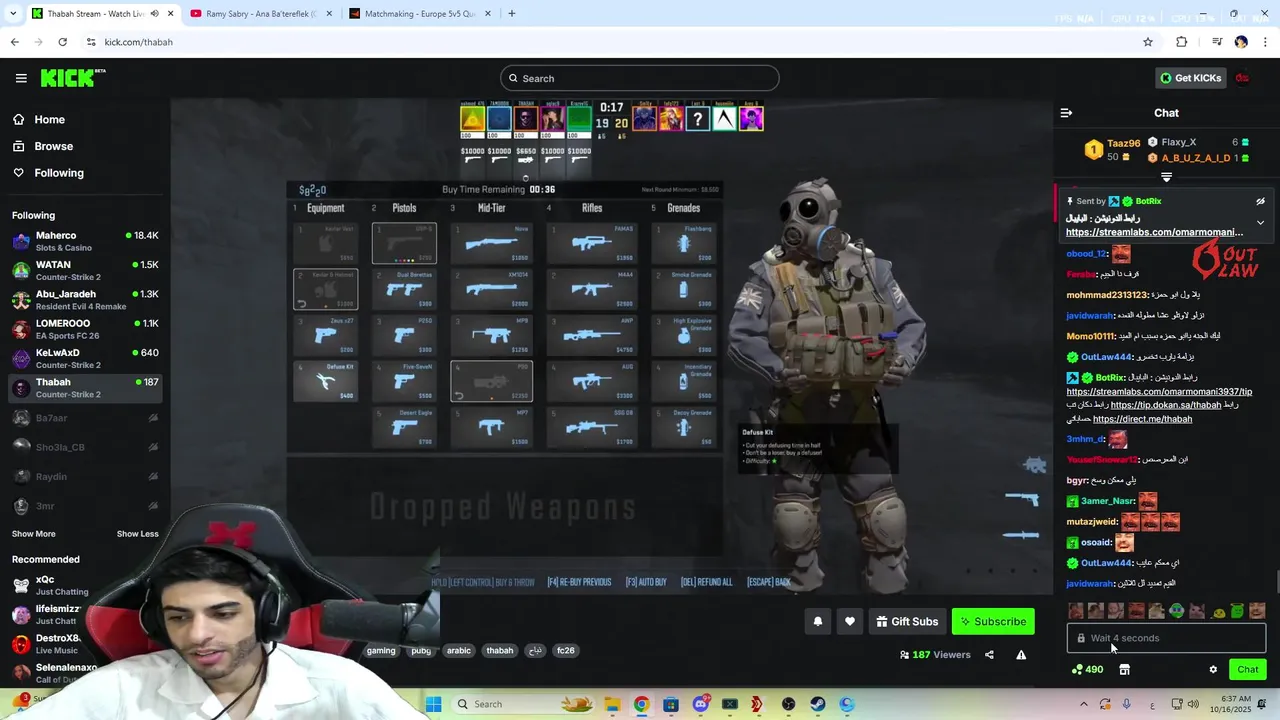The height and width of the screenshot is (720, 1280).
Task: Open Abu_Jaradeh's channel in Following list
Action: click(85, 300)
